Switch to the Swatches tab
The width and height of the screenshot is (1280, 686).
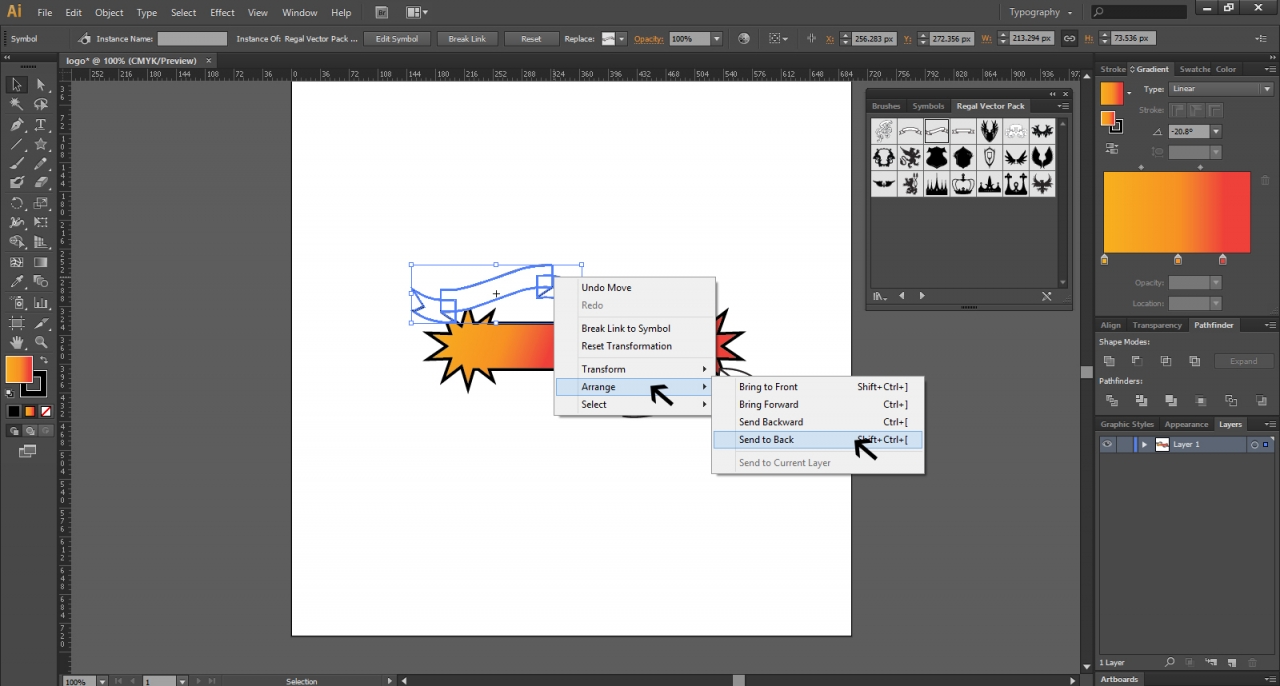(1194, 69)
